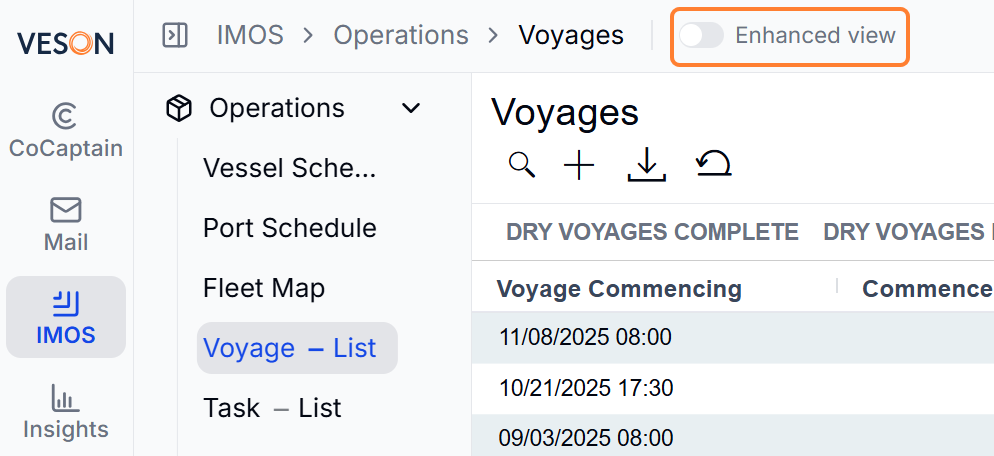Open the Insights chart icon
Screen dimensions: 994x456
[66, 398]
